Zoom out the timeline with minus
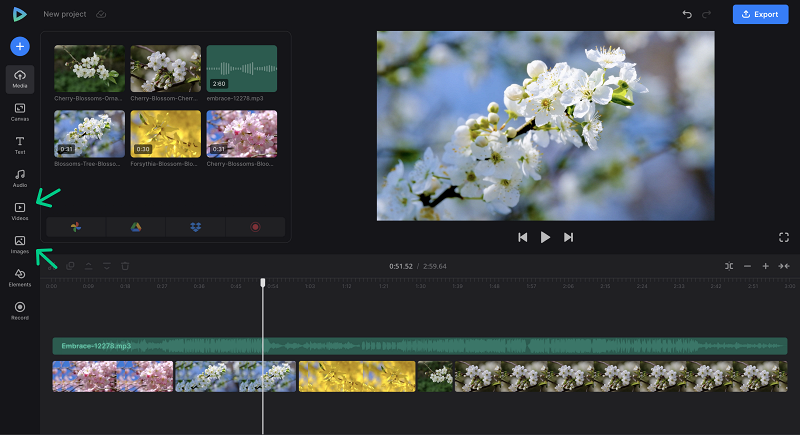This screenshot has width=800, height=435. [x=747, y=266]
